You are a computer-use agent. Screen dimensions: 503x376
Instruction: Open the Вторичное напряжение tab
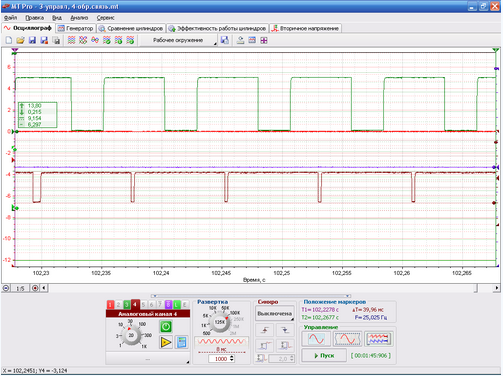(306, 28)
